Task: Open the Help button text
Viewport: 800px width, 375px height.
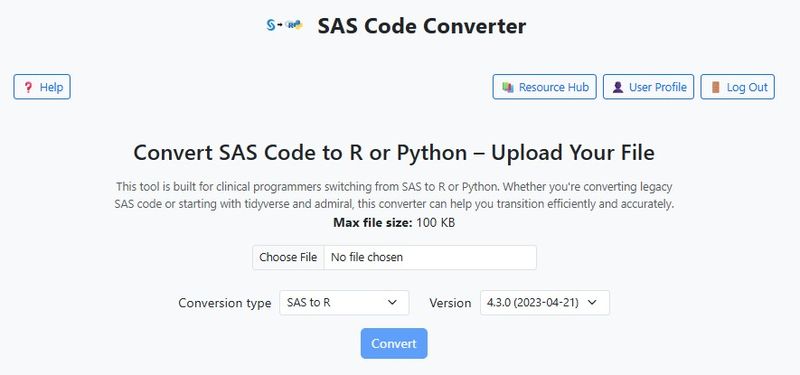Action: coord(51,87)
